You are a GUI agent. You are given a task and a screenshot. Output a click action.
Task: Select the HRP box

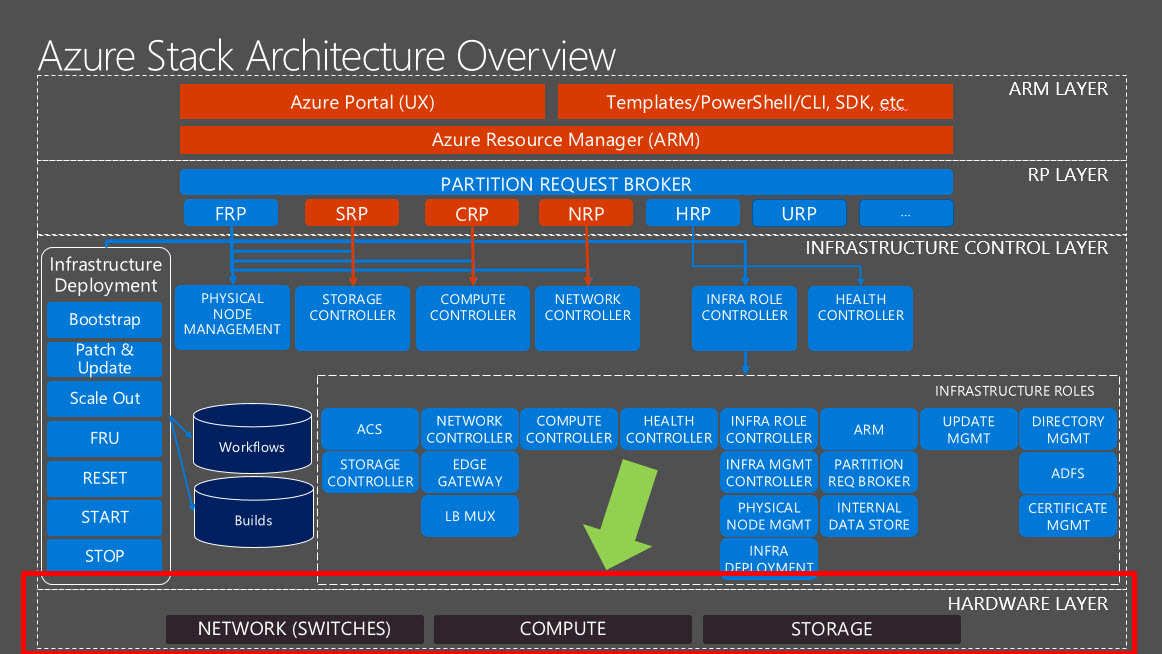click(x=693, y=213)
